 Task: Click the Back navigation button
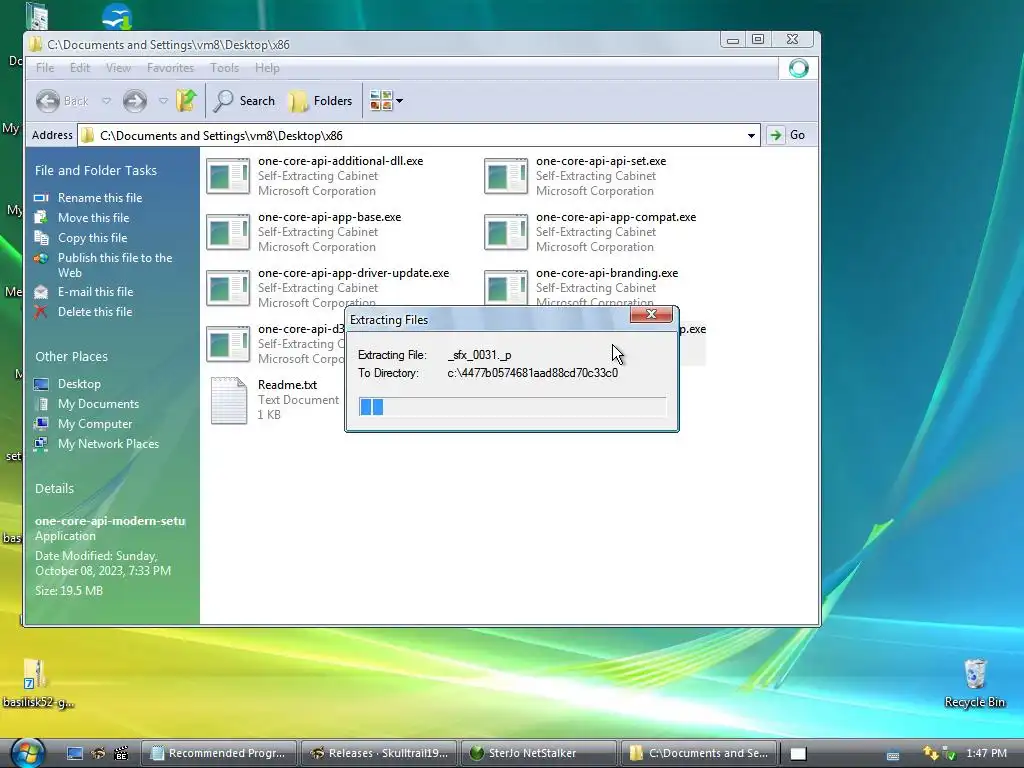[x=62, y=101]
